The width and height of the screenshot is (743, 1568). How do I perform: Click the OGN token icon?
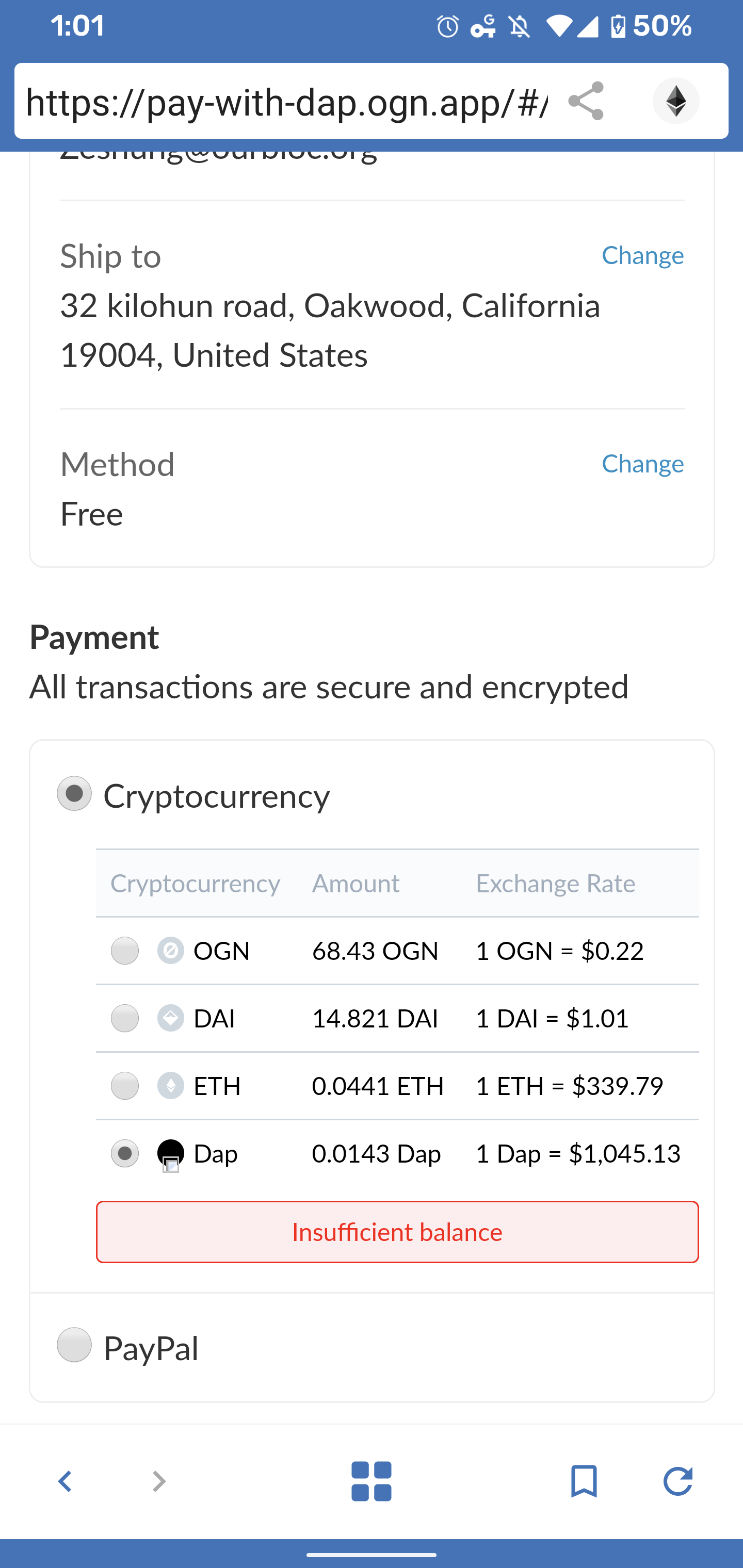pos(170,950)
